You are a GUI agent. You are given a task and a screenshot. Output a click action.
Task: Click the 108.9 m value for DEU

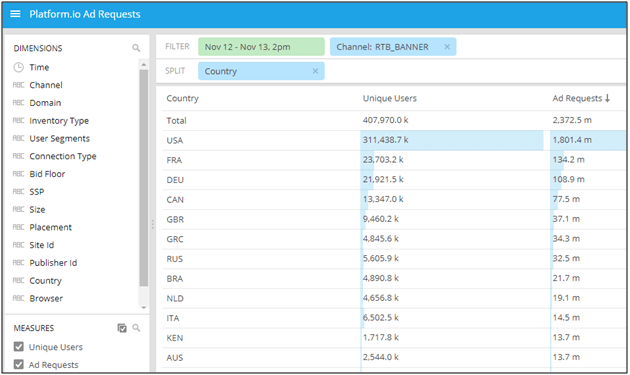click(x=568, y=179)
